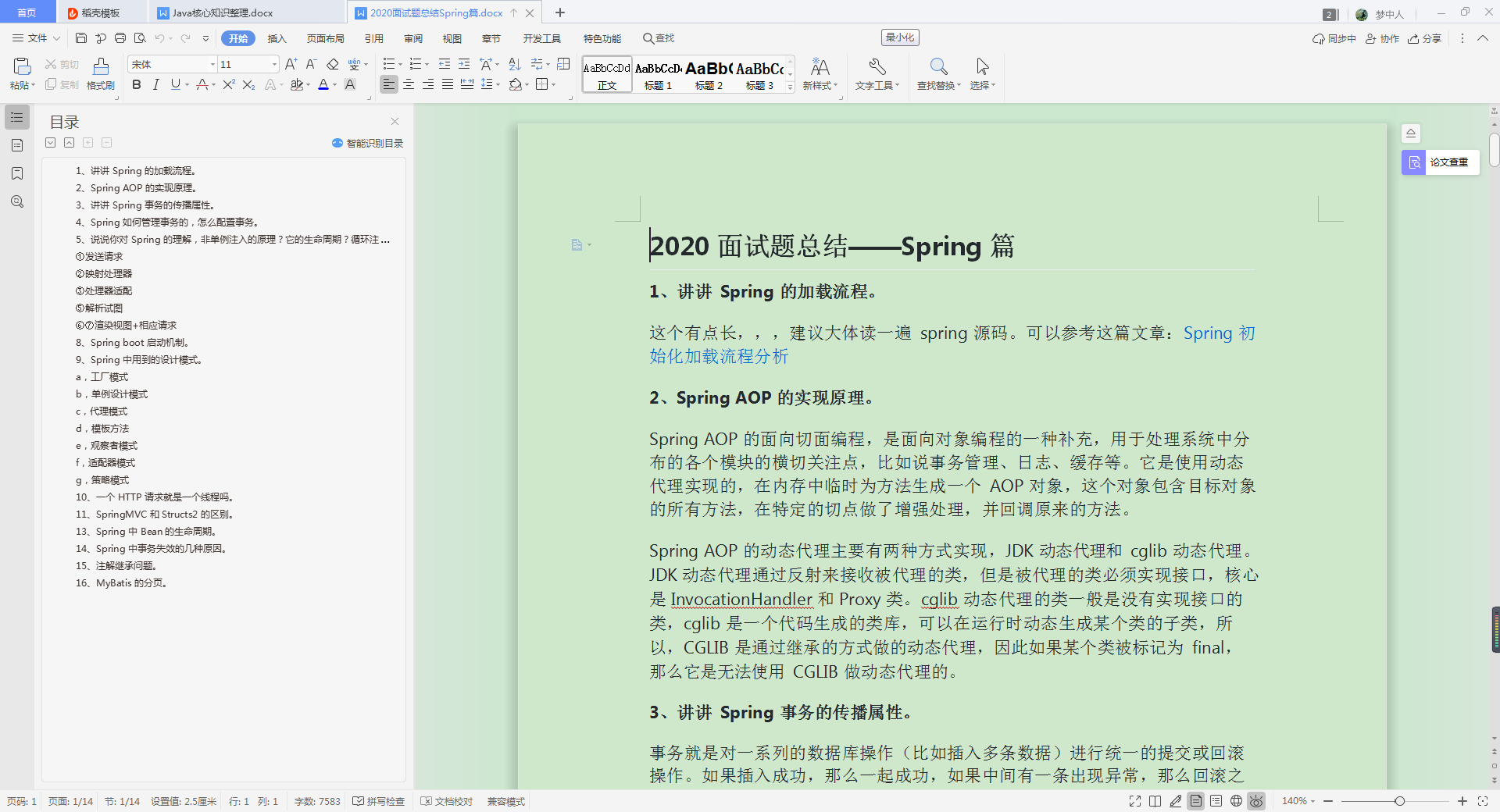This screenshot has width=1500, height=812.
Task: Switch to web layout globe icon
Action: point(1236,801)
